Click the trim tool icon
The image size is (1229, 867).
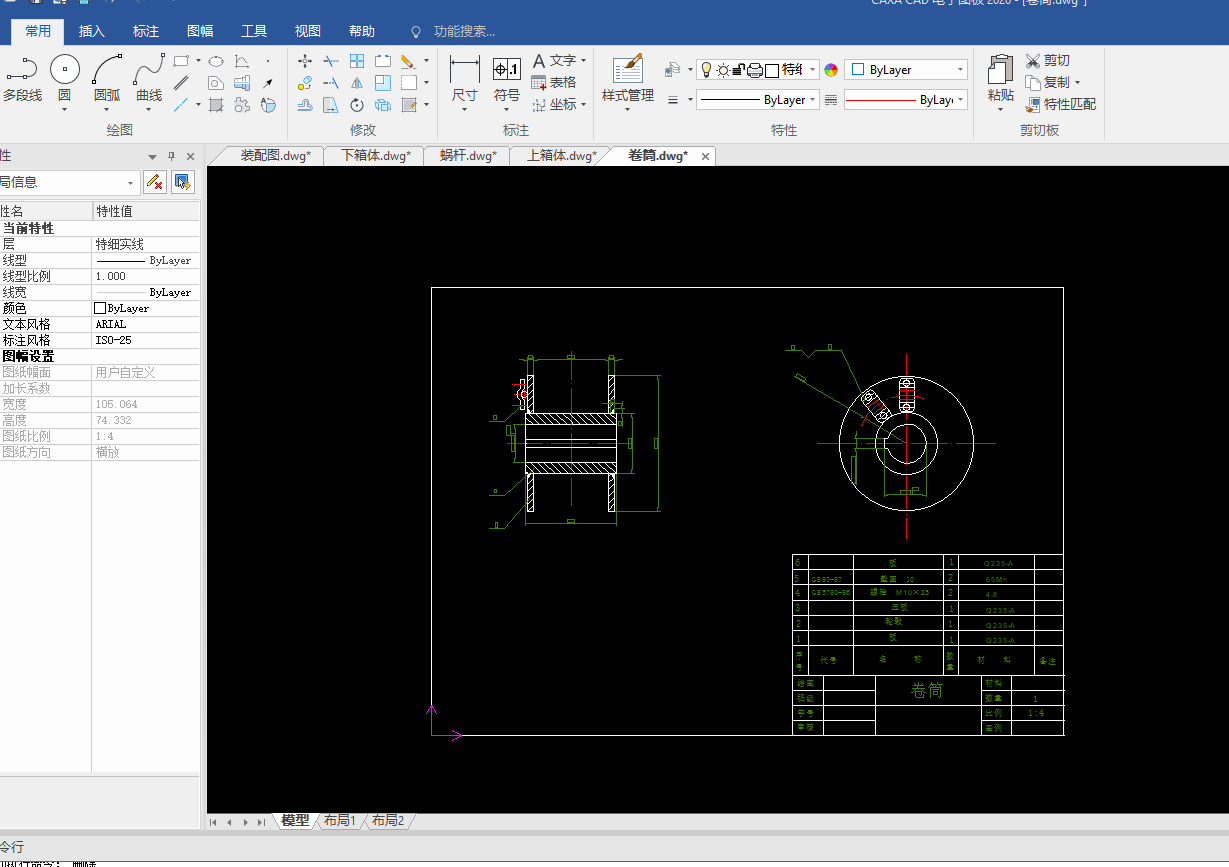[x=331, y=61]
